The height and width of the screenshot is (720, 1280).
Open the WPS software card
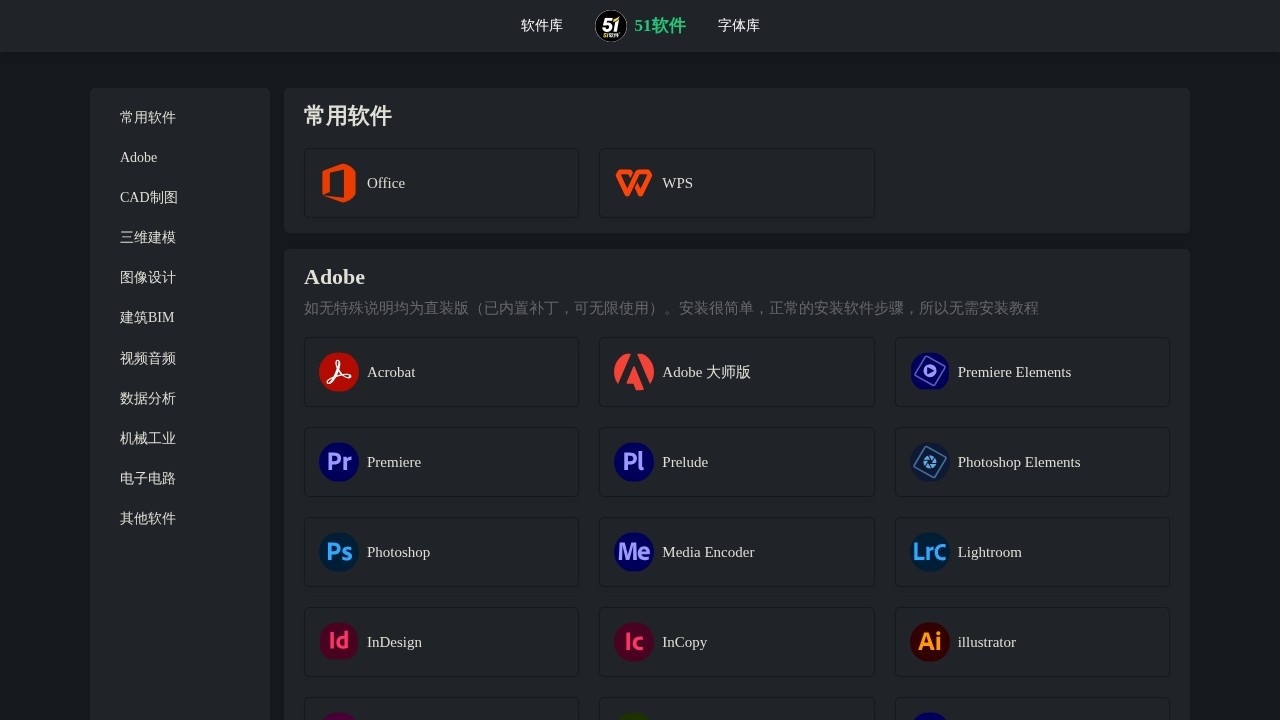[737, 183]
